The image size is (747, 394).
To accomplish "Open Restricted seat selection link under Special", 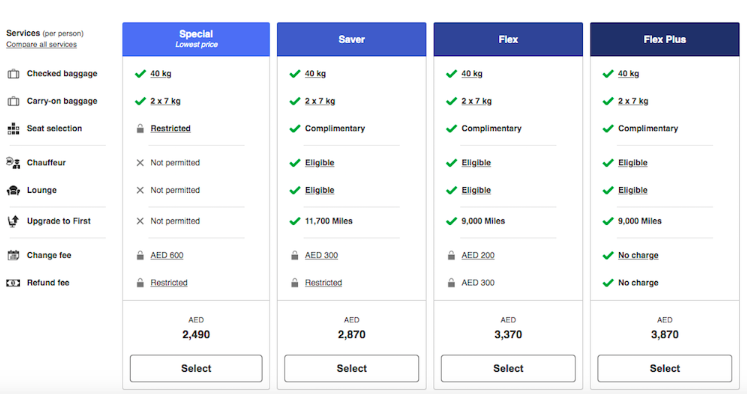I will pyautogui.click(x=171, y=129).
